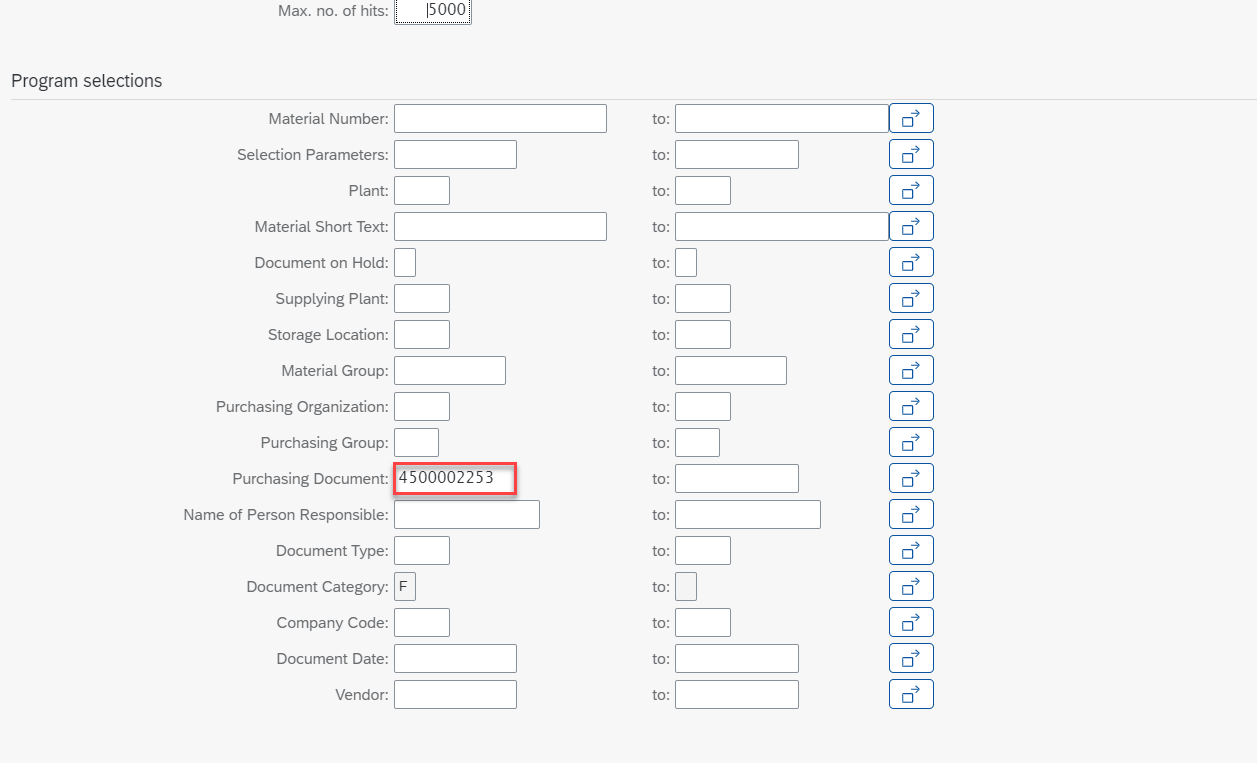The height and width of the screenshot is (763, 1257).
Task: Open multiple selection for Purchasing Group
Action: click(911, 442)
